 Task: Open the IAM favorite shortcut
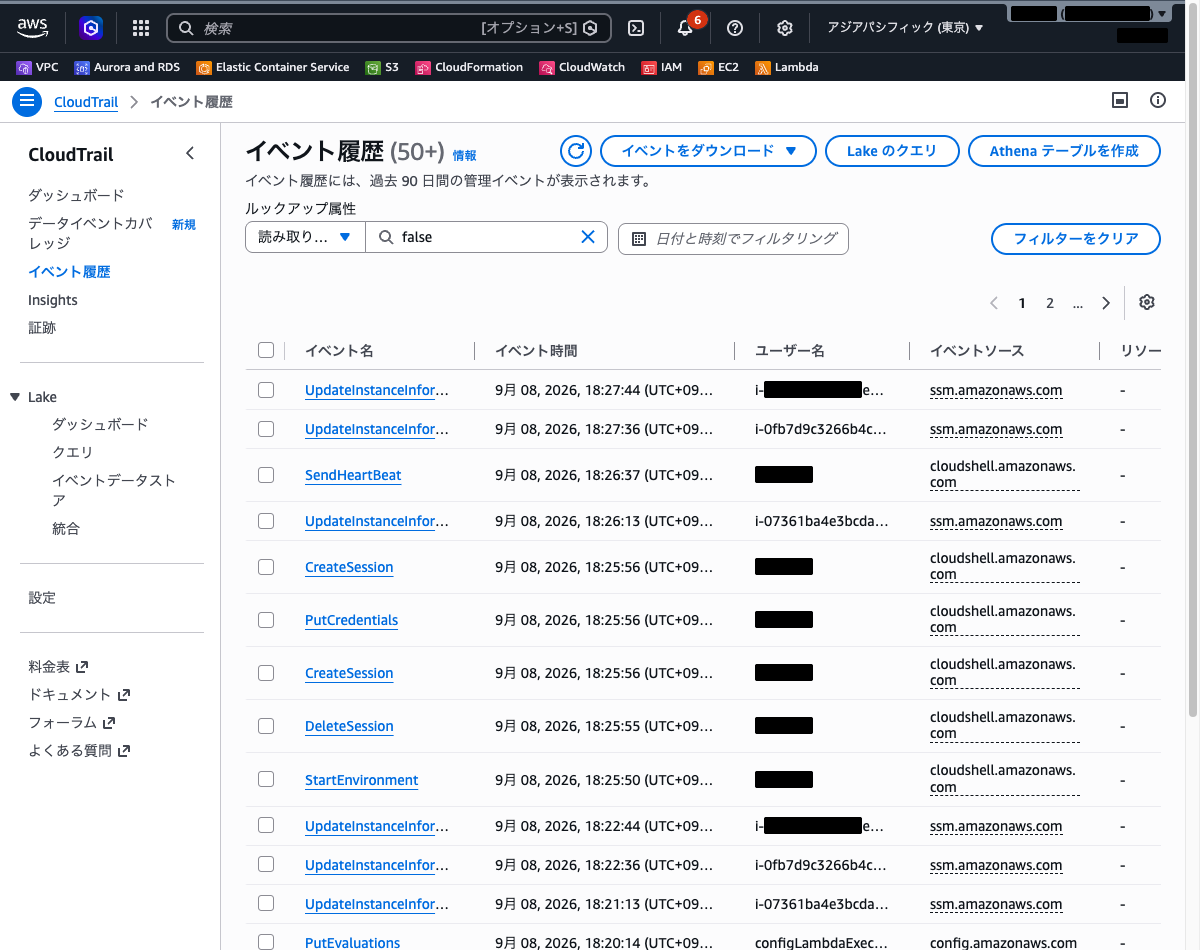coord(661,67)
